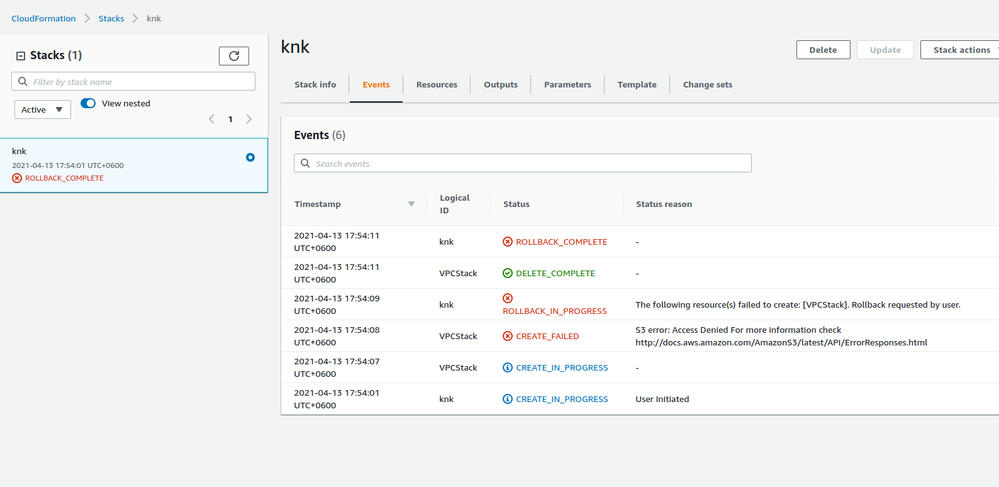999x487 pixels.
Task: Click the Timestamp column header text
Action: point(317,204)
